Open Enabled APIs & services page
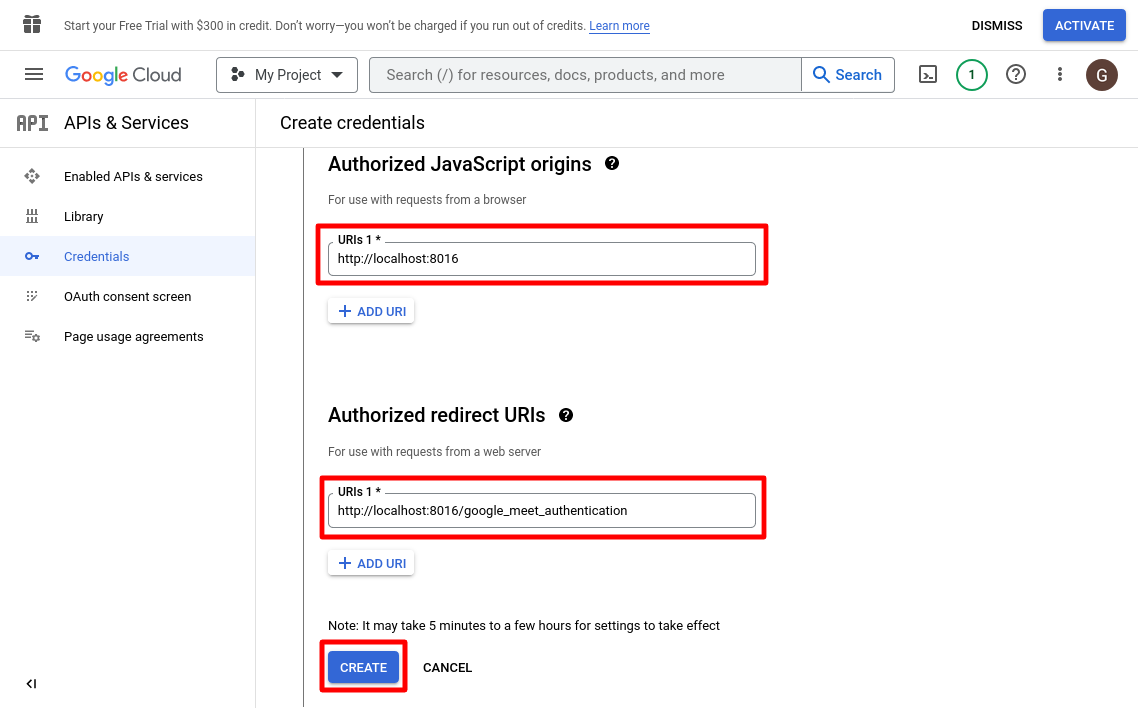This screenshot has width=1138, height=708. point(133,177)
